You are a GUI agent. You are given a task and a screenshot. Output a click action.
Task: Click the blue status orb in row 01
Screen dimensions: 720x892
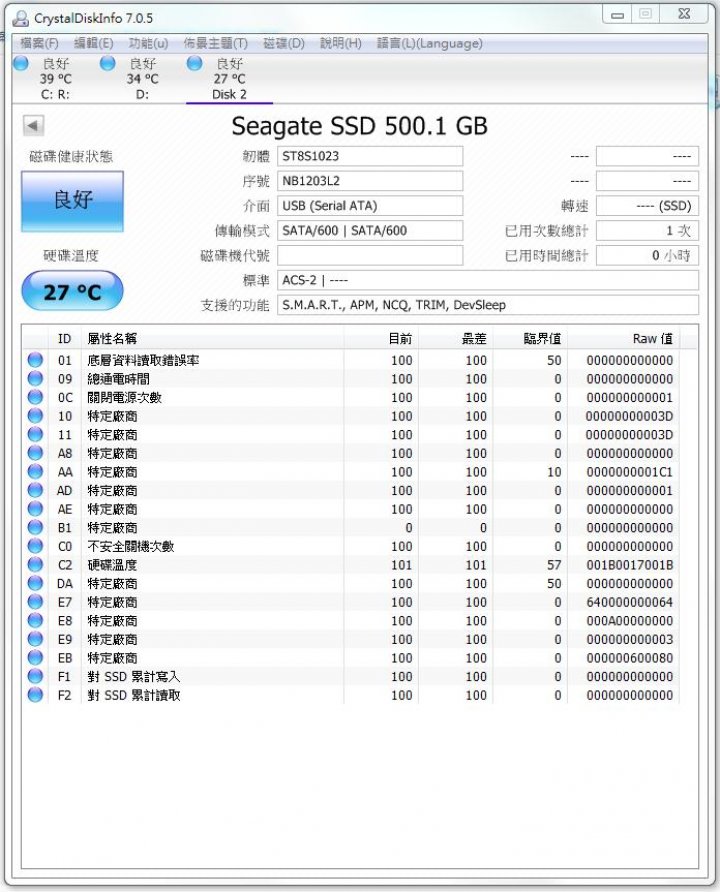[35, 360]
